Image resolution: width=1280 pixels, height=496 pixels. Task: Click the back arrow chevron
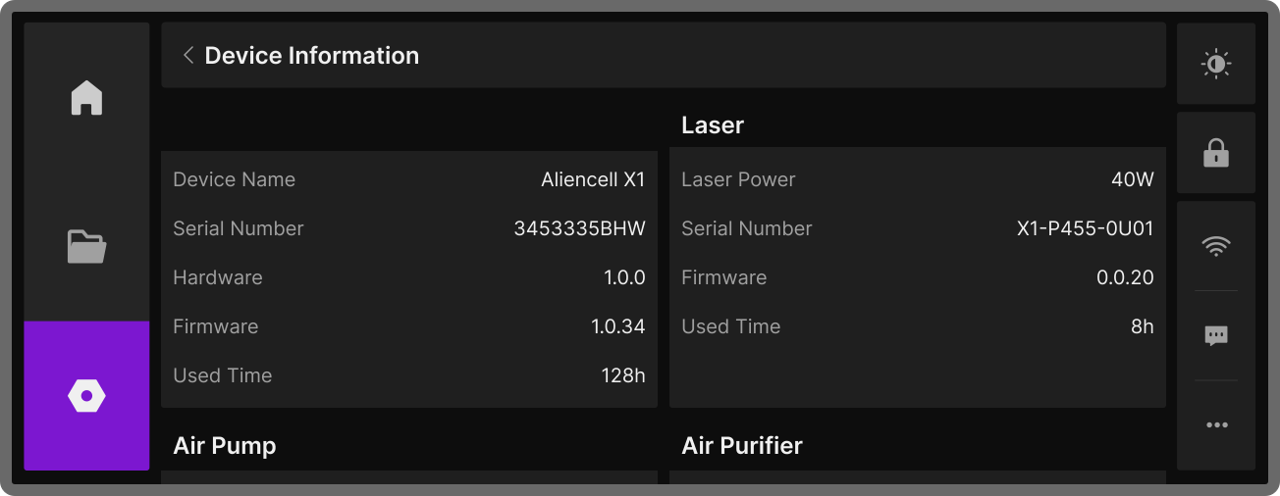188,56
